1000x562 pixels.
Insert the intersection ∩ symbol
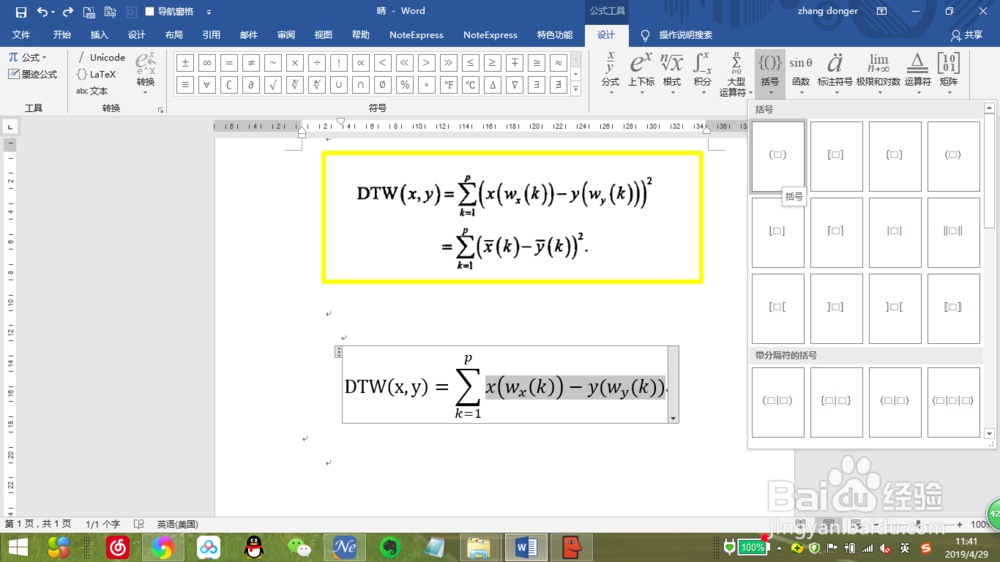(x=360, y=84)
